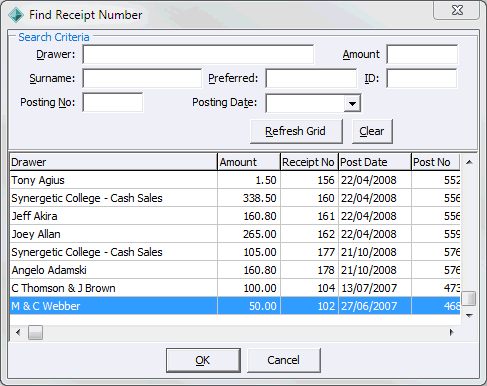Click receipt number 160 cell
Viewport: 487px width, 386px height.
point(309,198)
